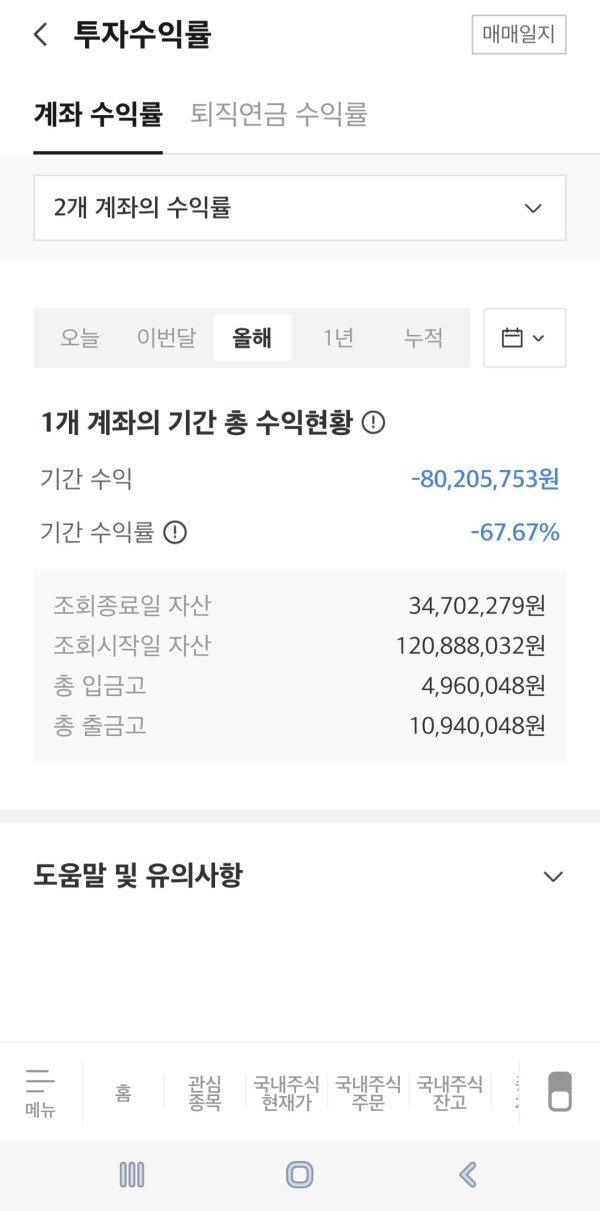Switch to 퇴직연금 수익률 tab
Screen dimensions: 600x1211
(x=279, y=115)
